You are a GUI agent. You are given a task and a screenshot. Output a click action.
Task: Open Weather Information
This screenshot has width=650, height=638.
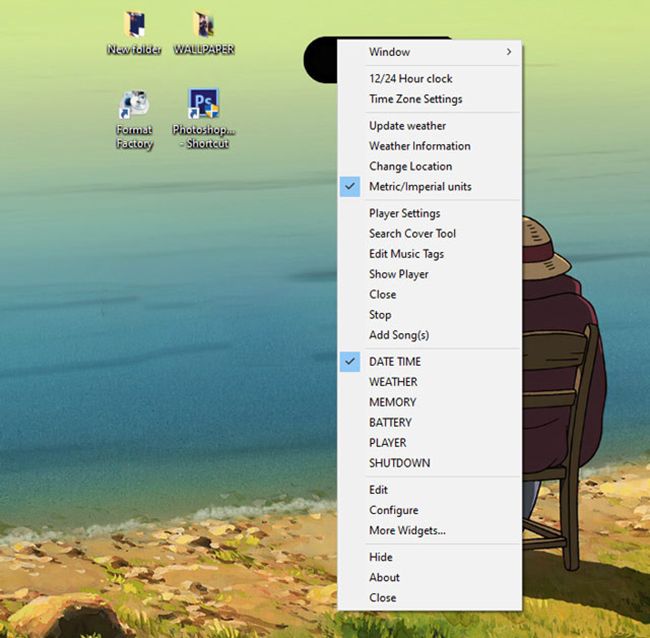click(429, 146)
